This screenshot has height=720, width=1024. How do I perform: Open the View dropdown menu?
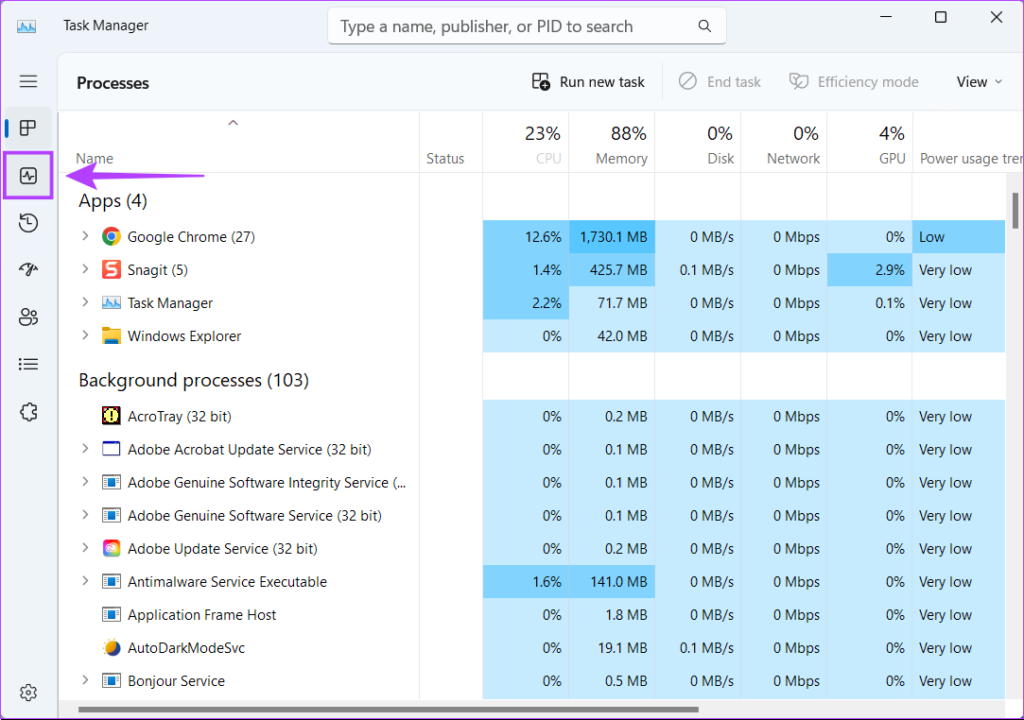[979, 82]
